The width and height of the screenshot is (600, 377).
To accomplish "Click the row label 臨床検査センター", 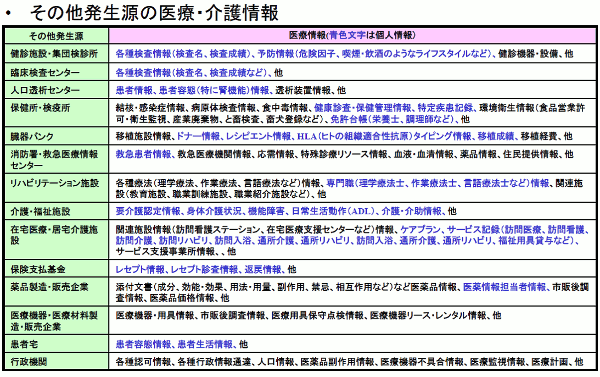I will click(x=45, y=72).
